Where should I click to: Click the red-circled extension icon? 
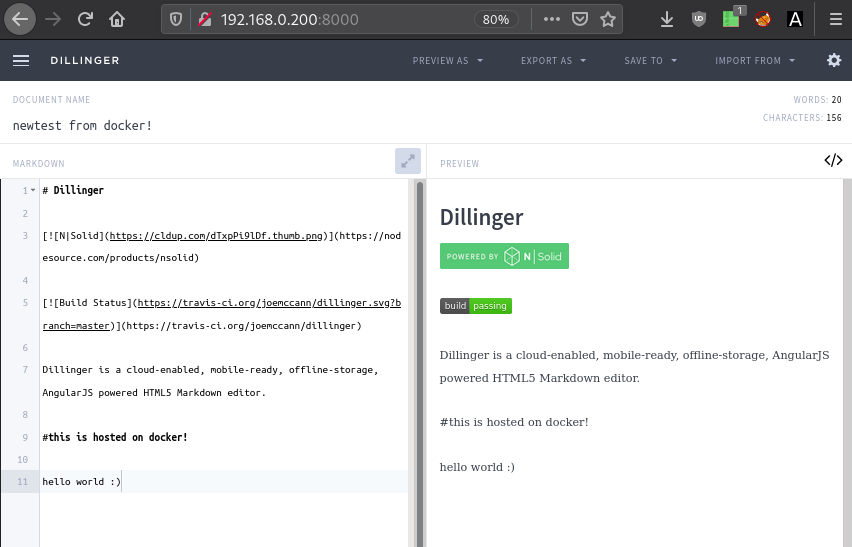(x=763, y=20)
